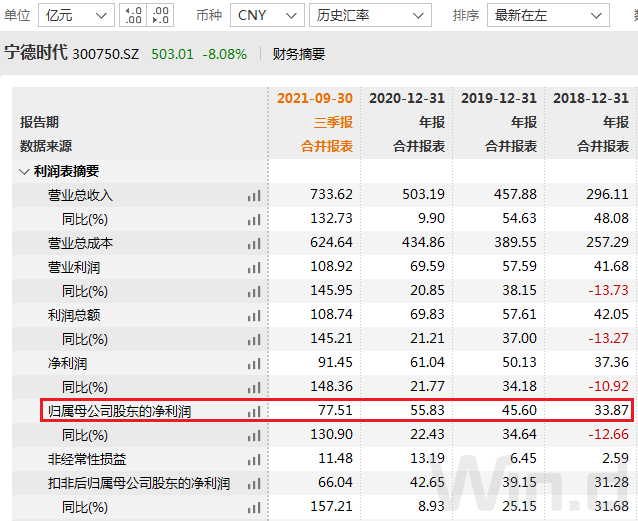The height and width of the screenshot is (521, 638).
Task: Click the 非经常性损益 row label
Action: pos(87,460)
